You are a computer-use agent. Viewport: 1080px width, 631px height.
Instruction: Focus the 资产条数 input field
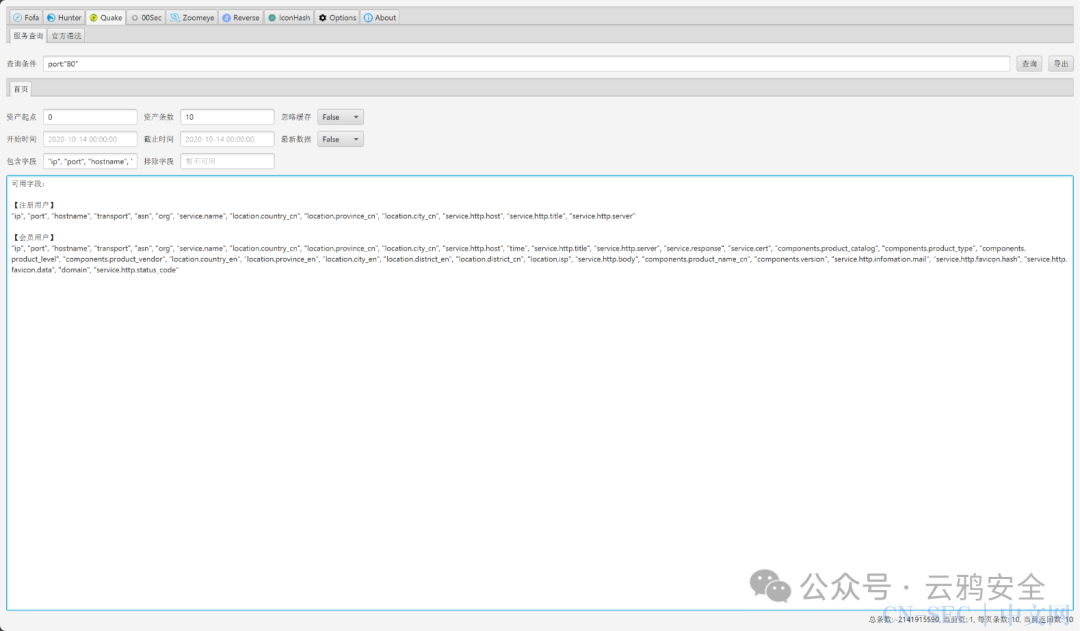[227, 117]
